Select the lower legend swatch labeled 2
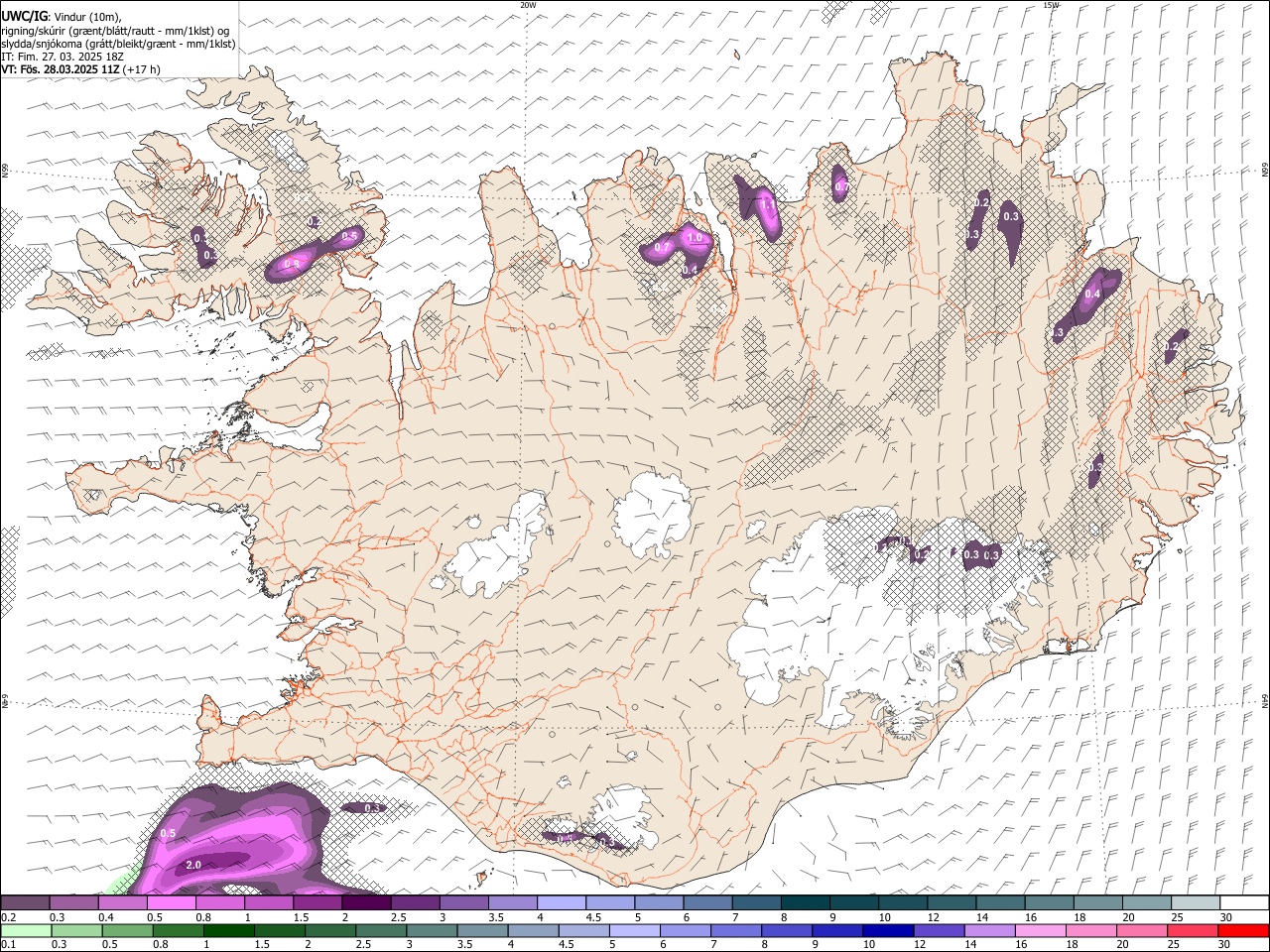This screenshot has height=952, width=1270. [329, 930]
